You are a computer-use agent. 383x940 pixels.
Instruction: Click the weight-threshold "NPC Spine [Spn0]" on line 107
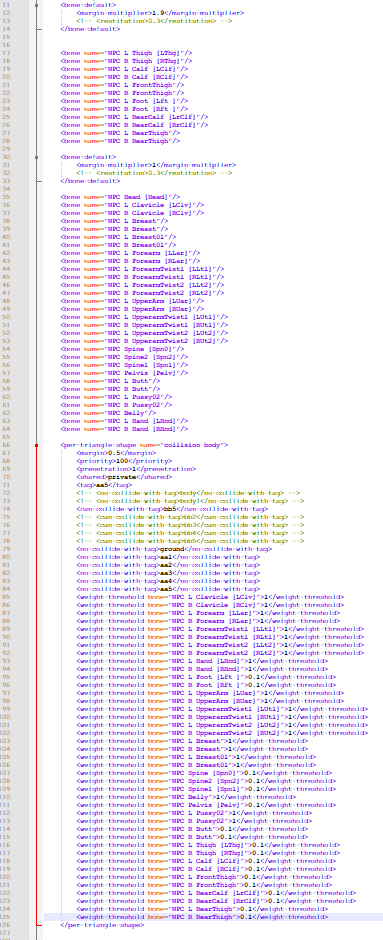204,773
